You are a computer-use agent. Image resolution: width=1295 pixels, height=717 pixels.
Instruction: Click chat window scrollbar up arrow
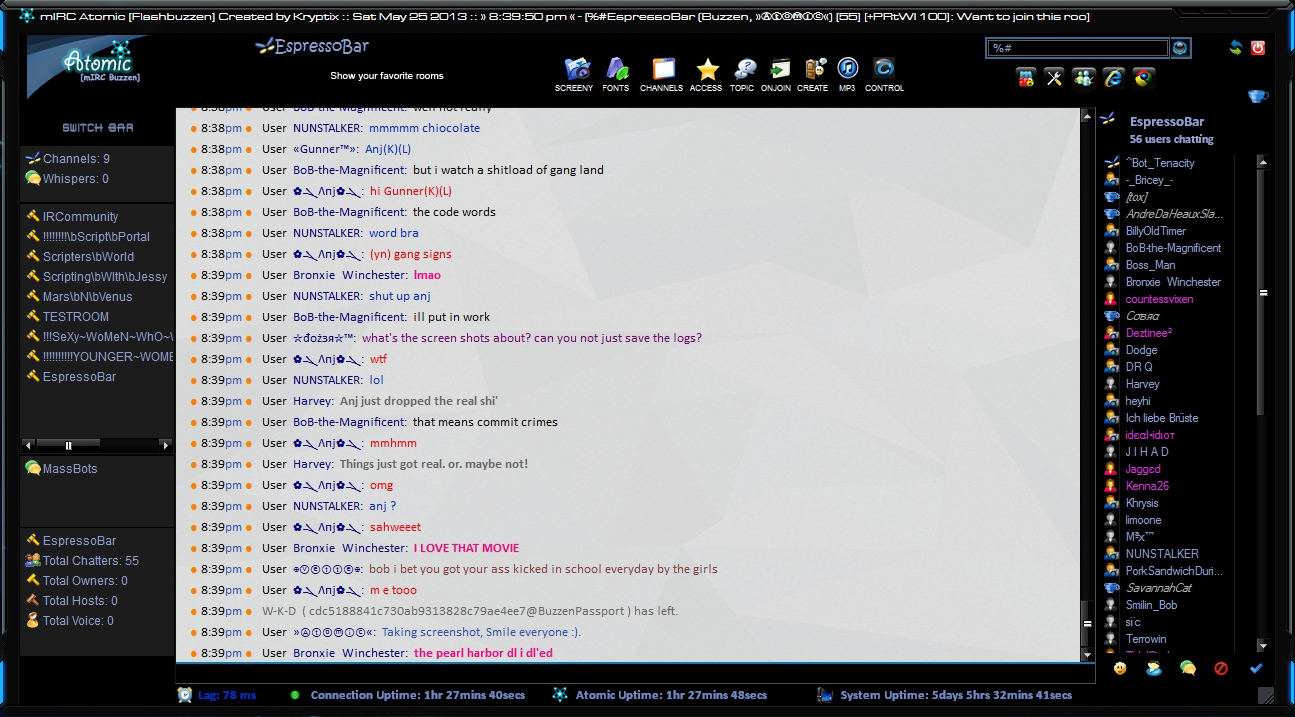[1087, 115]
